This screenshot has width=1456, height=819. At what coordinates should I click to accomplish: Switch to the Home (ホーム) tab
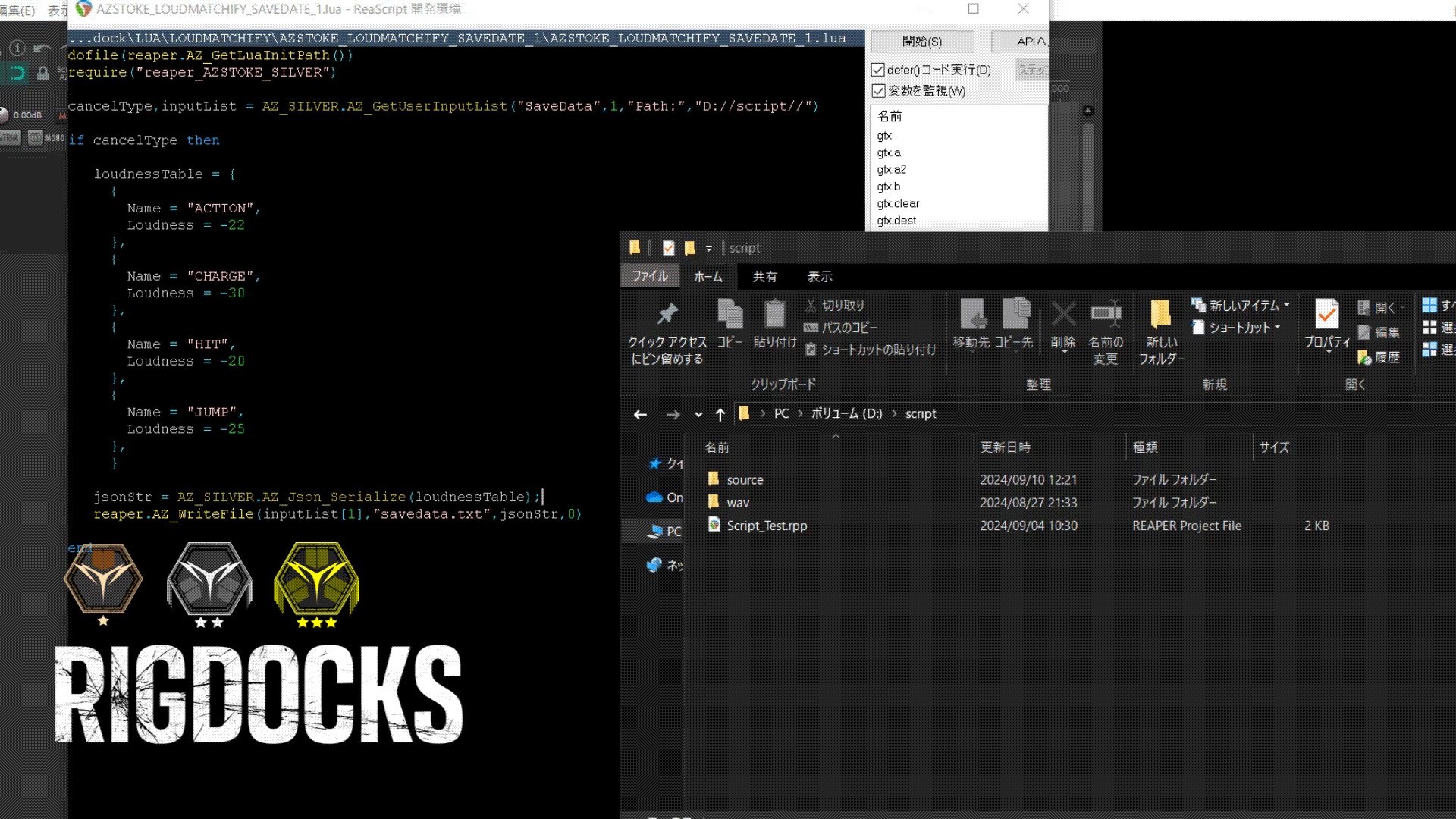pos(708,277)
